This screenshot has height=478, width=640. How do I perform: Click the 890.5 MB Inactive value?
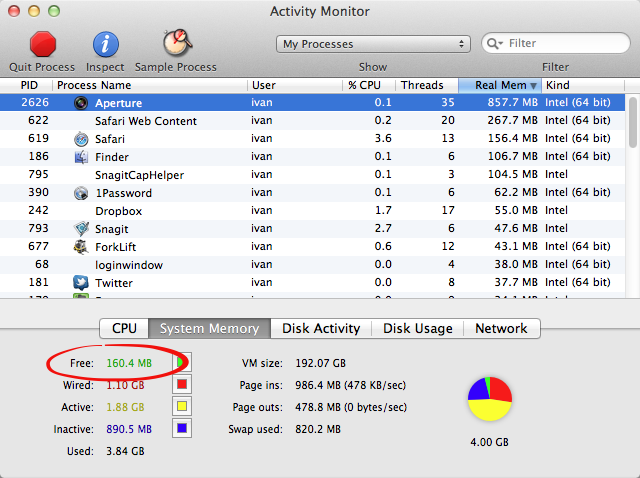click(x=129, y=429)
